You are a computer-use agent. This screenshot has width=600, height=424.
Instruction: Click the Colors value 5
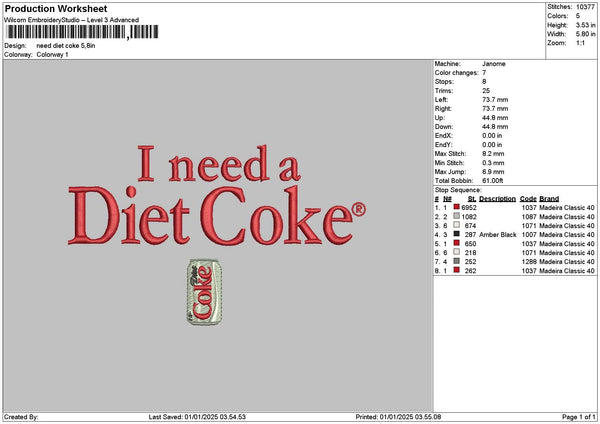click(578, 16)
